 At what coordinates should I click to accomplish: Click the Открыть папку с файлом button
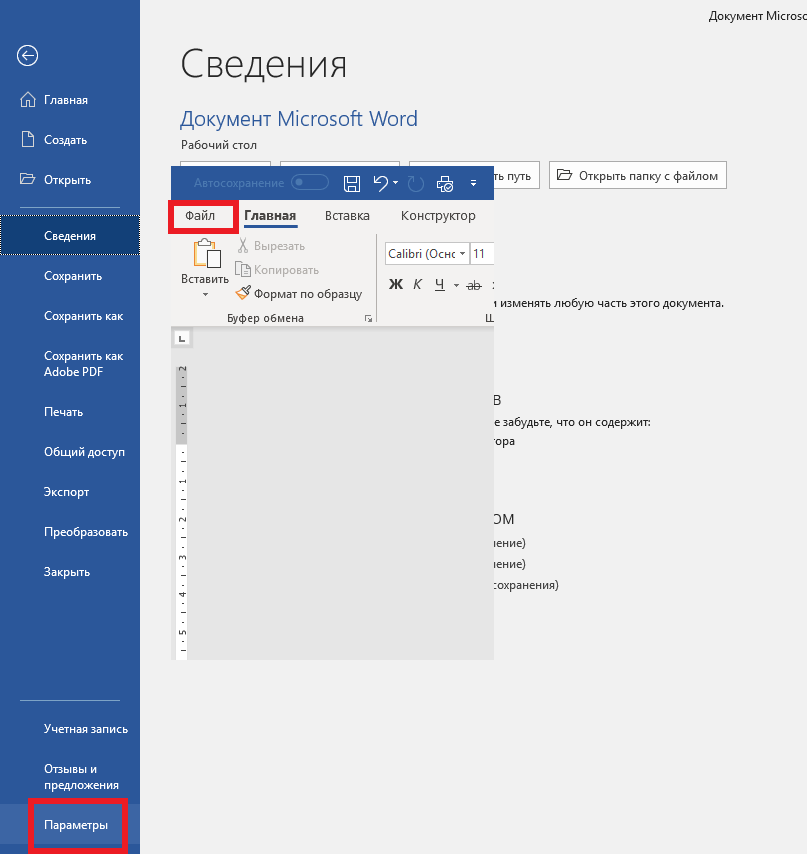pos(638,176)
